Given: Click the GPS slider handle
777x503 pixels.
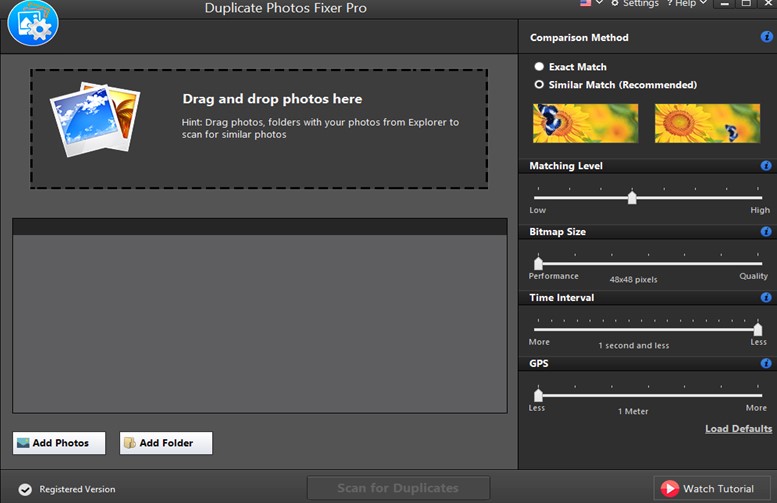Looking at the screenshot, I should [539, 395].
